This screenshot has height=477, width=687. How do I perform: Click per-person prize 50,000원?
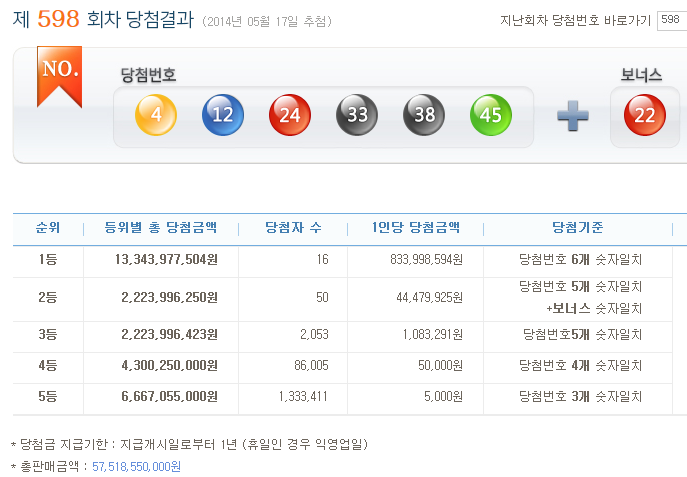click(440, 366)
